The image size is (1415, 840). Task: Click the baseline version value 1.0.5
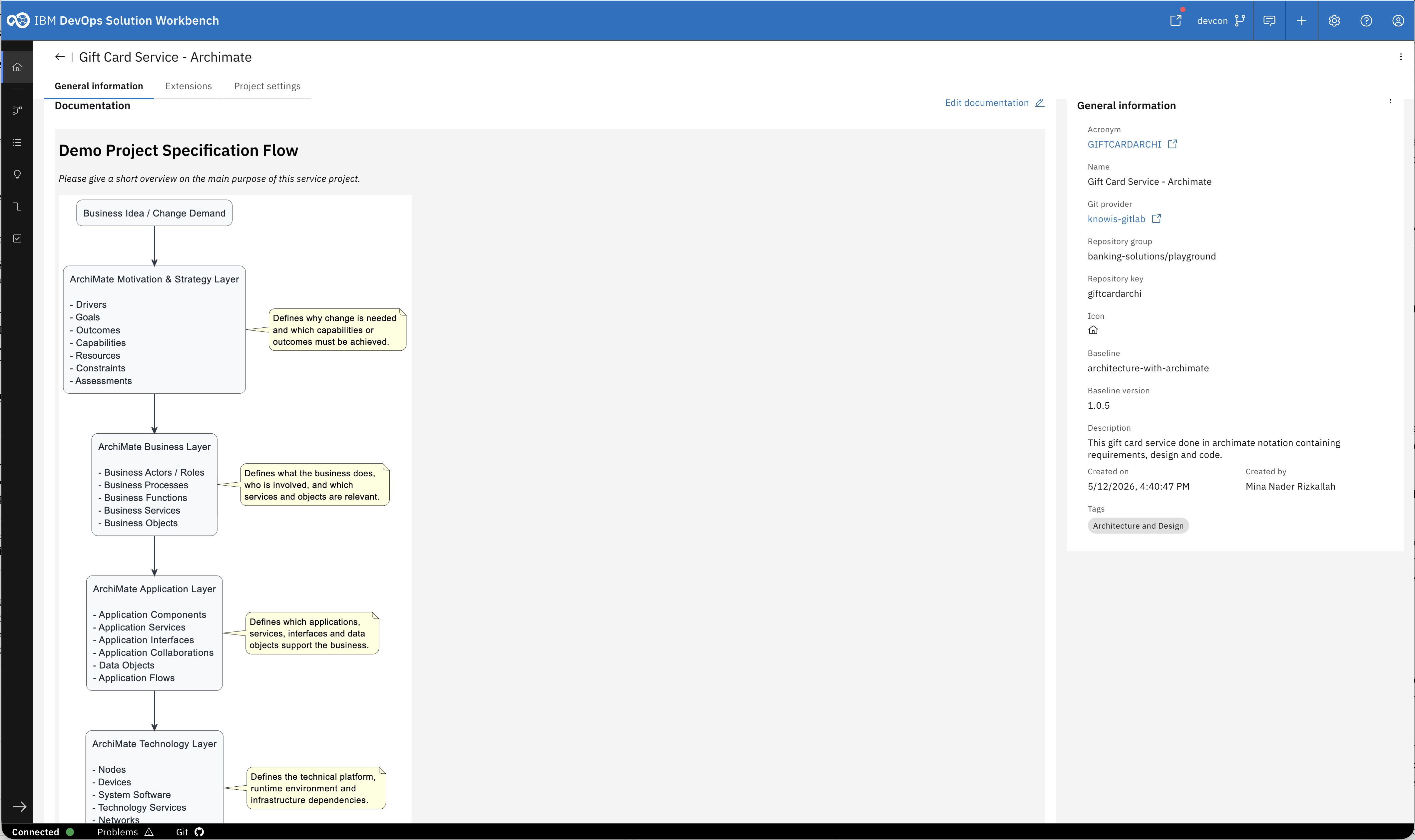coord(1099,405)
